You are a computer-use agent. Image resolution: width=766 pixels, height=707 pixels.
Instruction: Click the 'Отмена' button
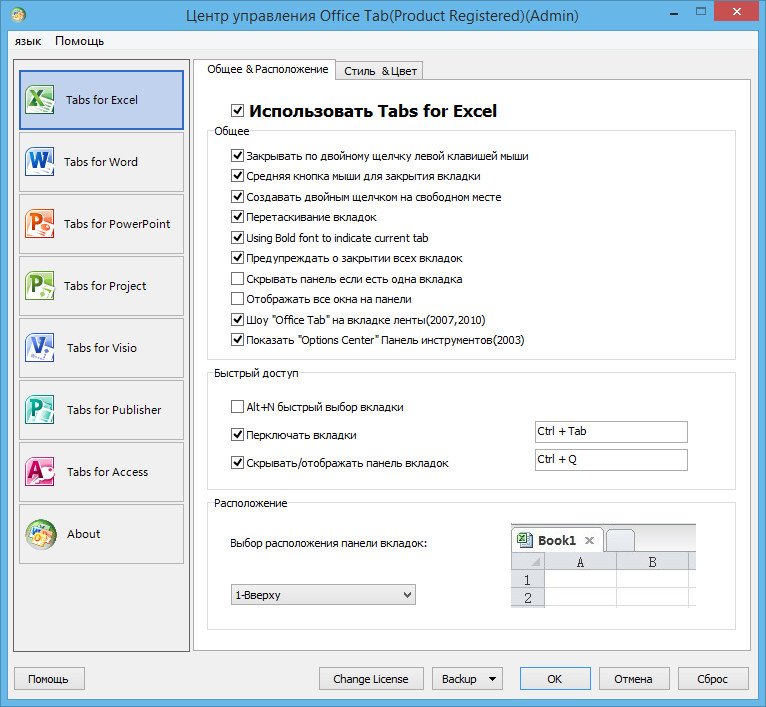coord(634,679)
